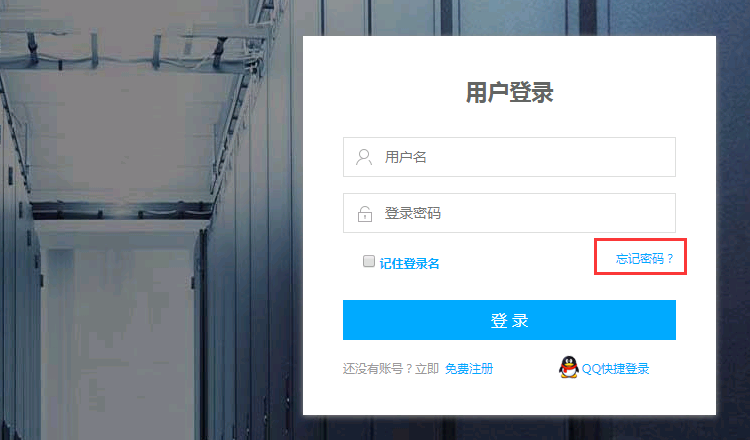Click the 还没有账号?立即 text
Image resolution: width=750 pixels, height=440 pixels.
point(391,369)
